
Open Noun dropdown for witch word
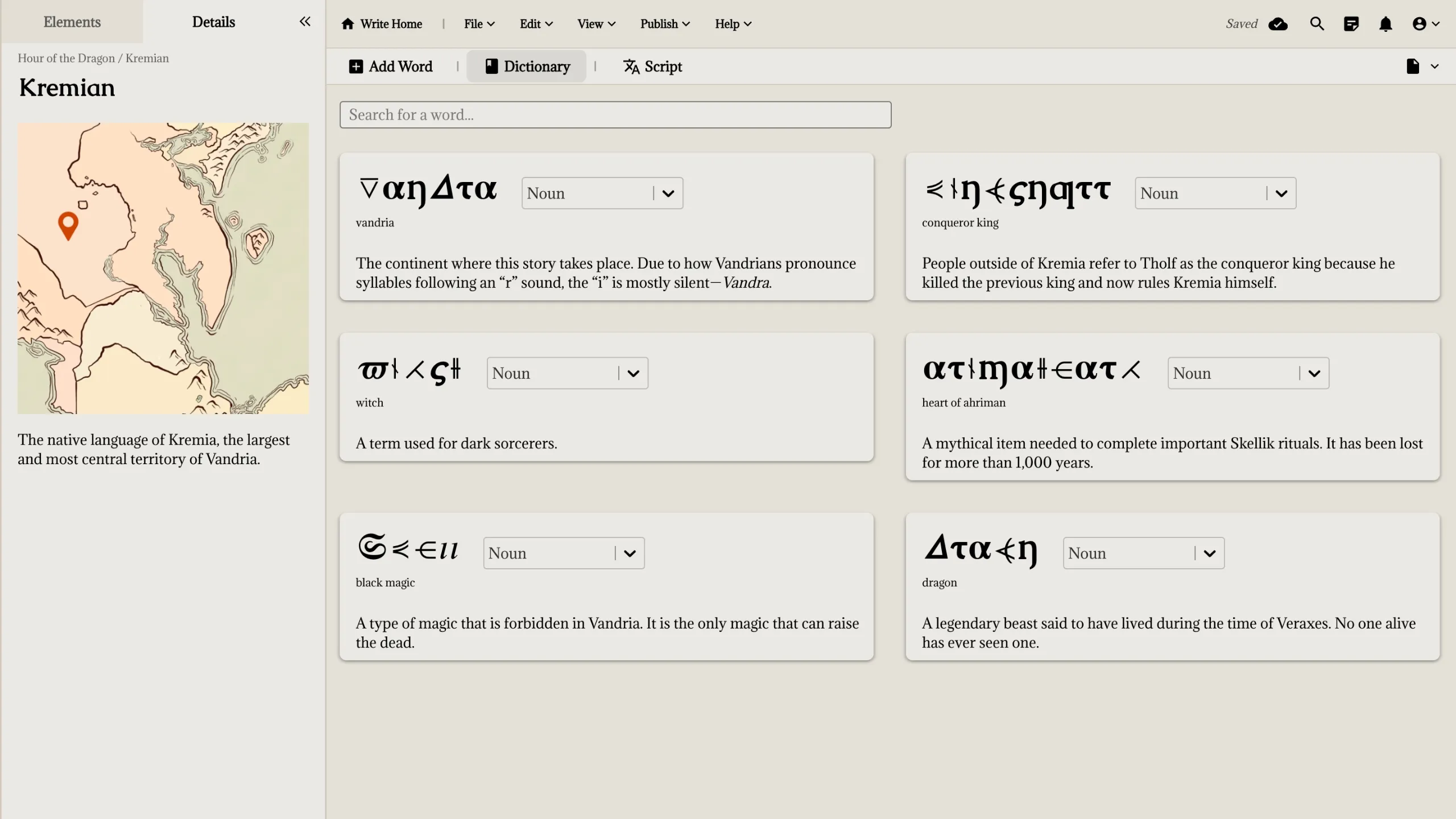tap(633, 374)
